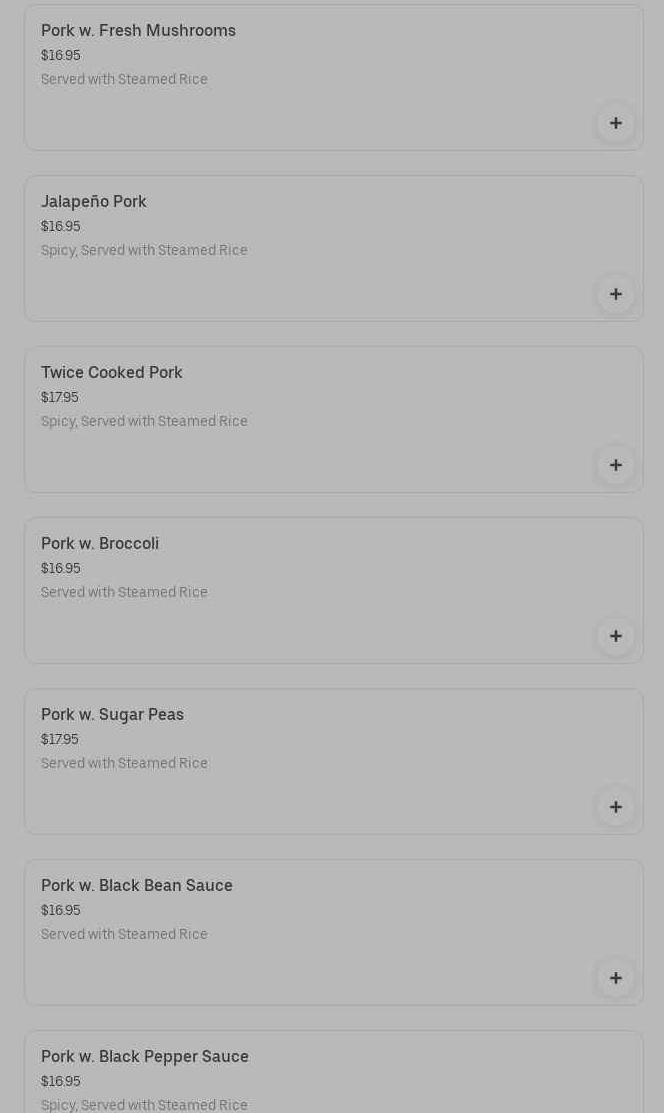This screenshot has height=1113, width=664.
Task: Open Pork w. Broccoli item name
Action: [x=100, y=544]
